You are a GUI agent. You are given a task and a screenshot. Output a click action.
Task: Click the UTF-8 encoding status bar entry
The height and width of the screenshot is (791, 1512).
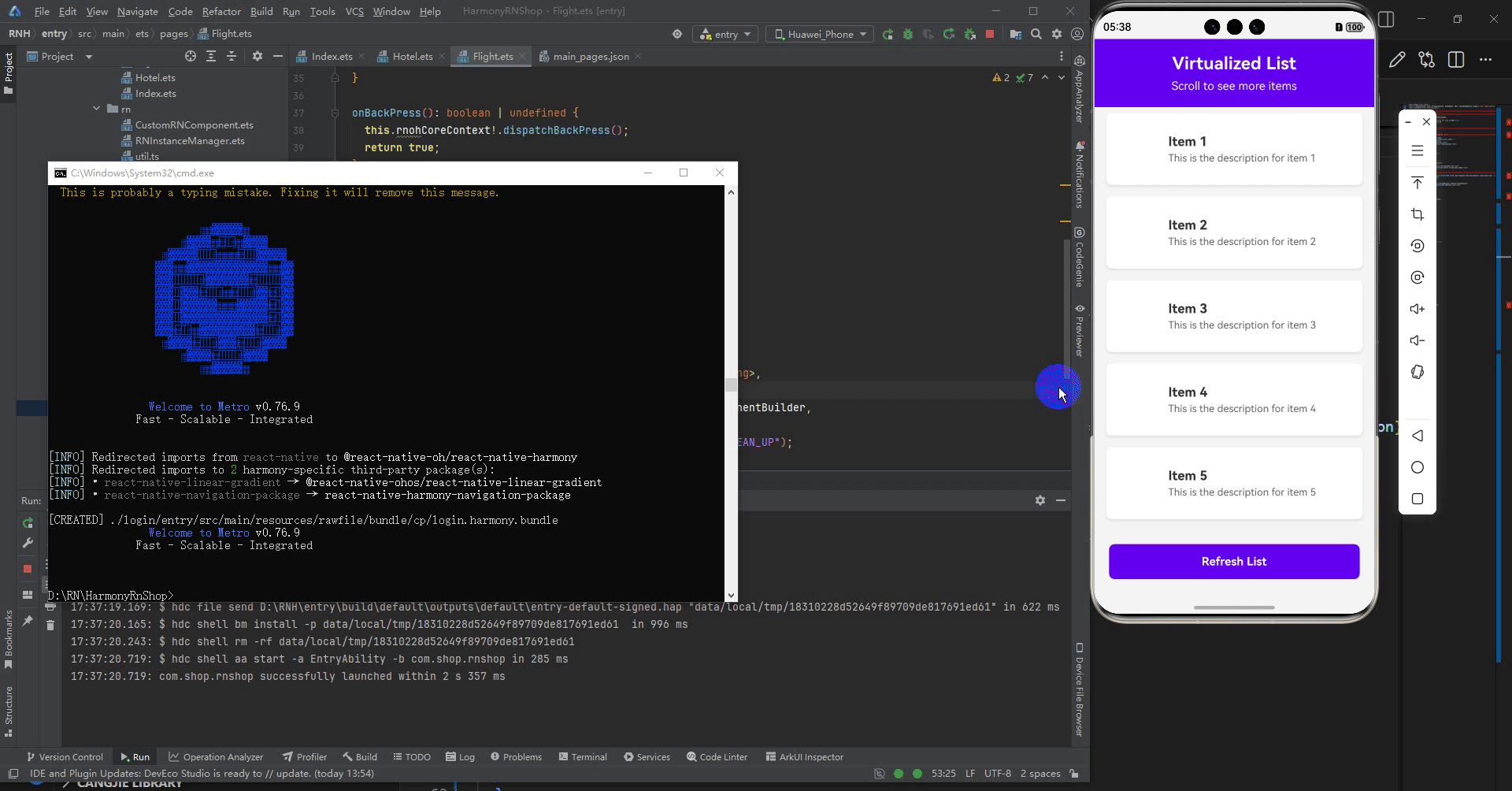pyautogui.click(x=997, y=773)
